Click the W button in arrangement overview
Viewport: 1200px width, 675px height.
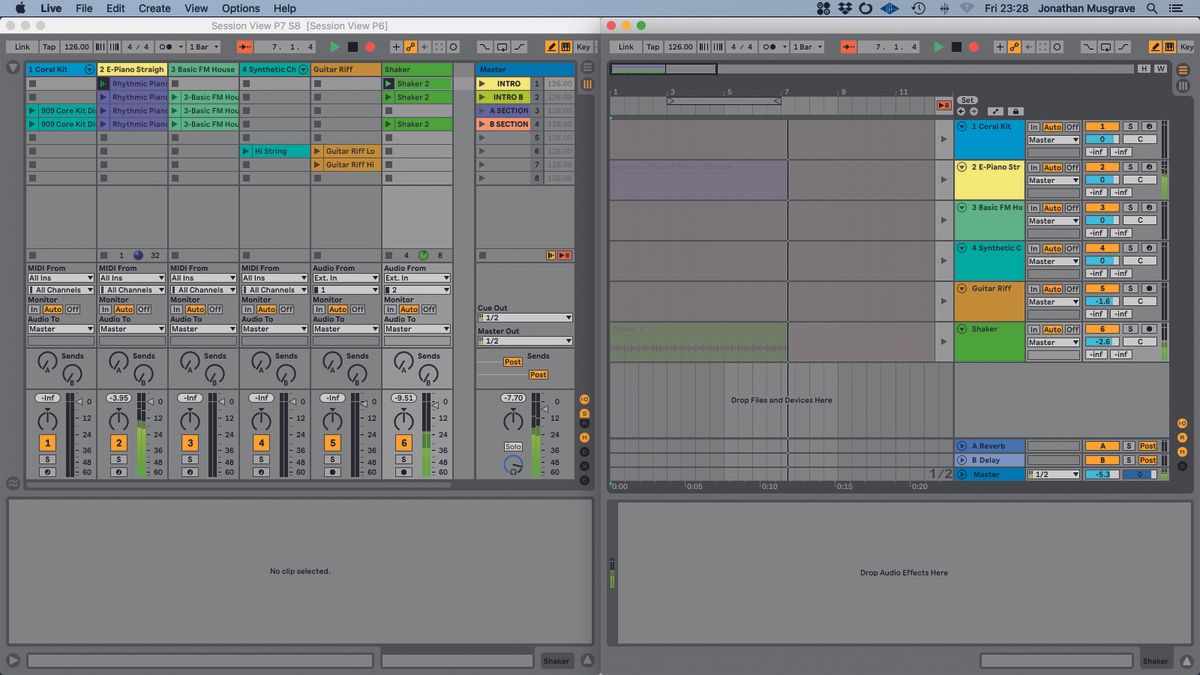tap(1160, 69)
